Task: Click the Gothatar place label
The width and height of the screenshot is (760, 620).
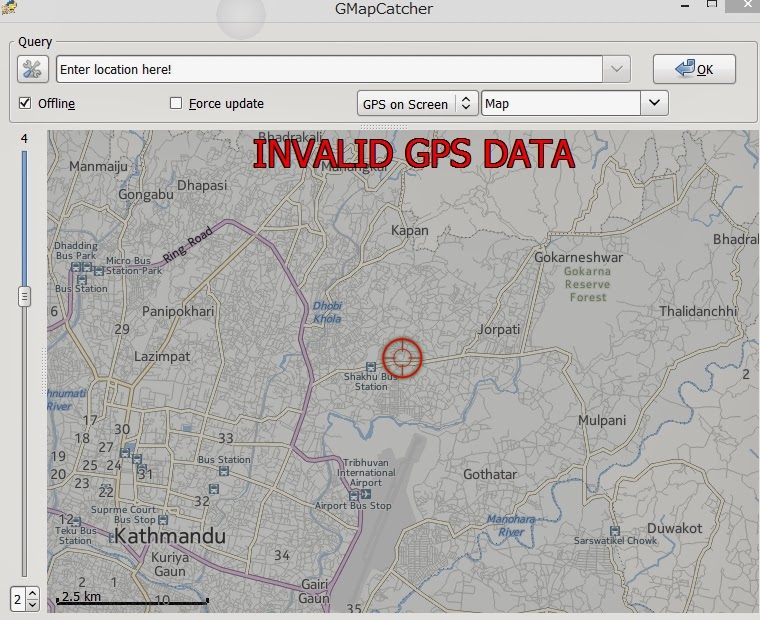Action: tap(490, 474)
